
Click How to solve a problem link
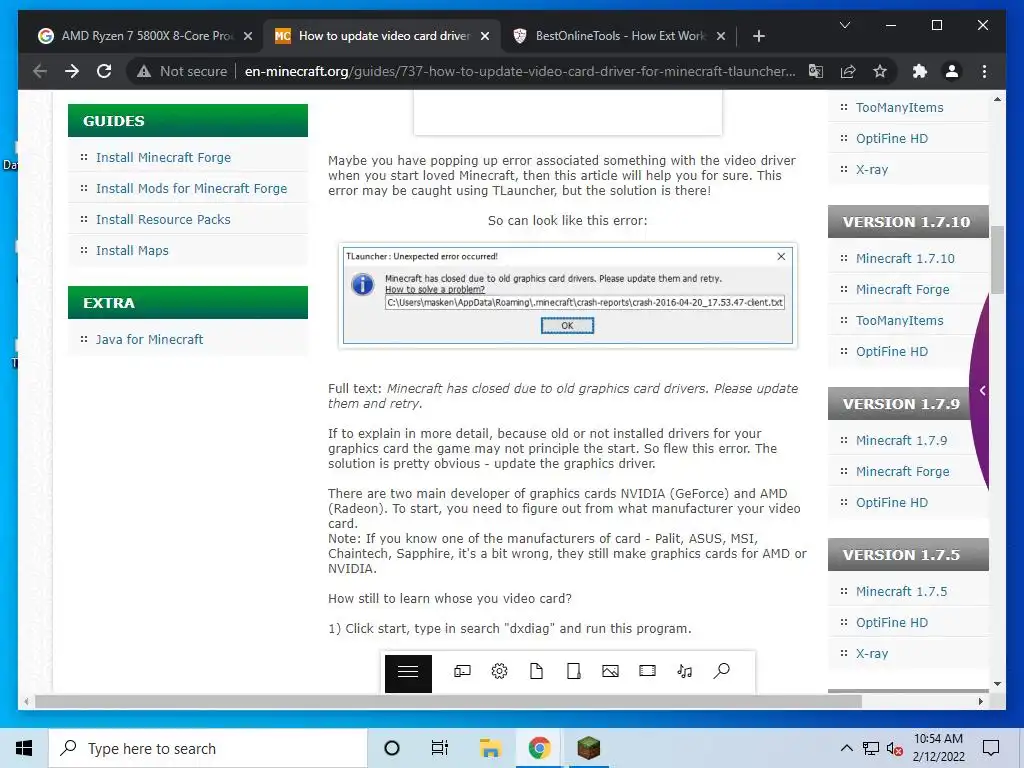(435, 289)
